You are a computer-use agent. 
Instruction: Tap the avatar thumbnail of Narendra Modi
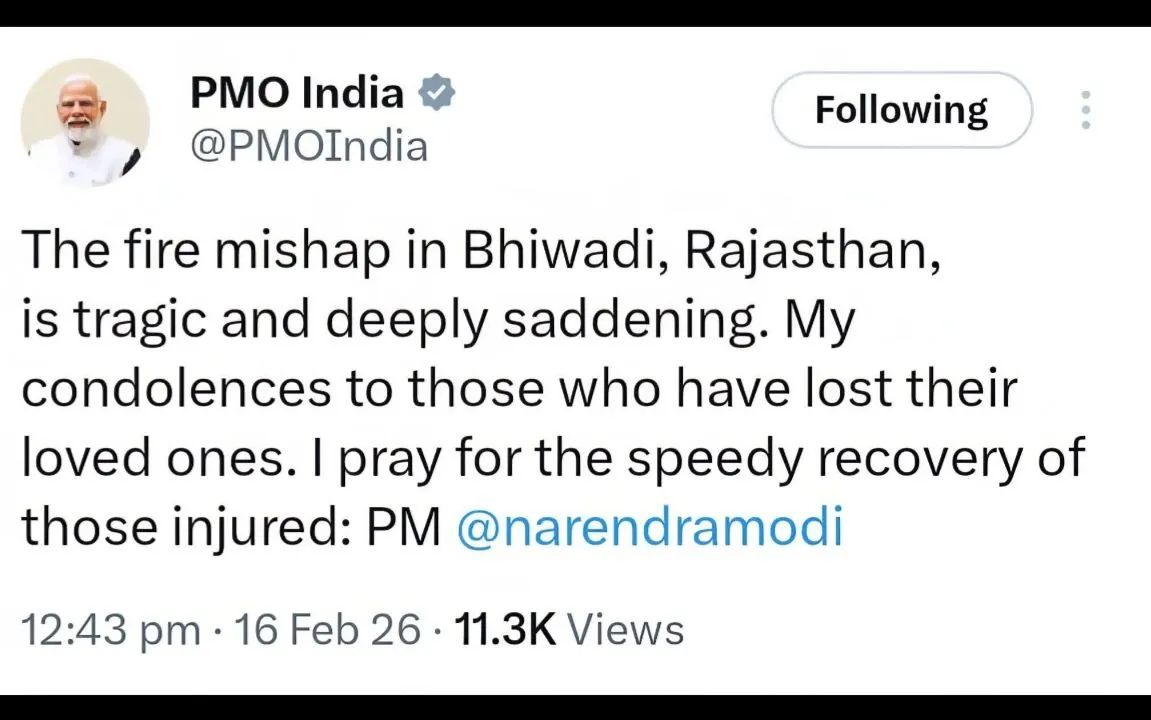tap(84, 120)
